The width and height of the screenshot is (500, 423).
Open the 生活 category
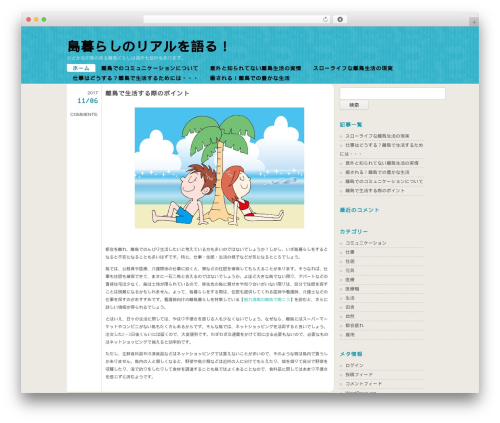[350, 298]
